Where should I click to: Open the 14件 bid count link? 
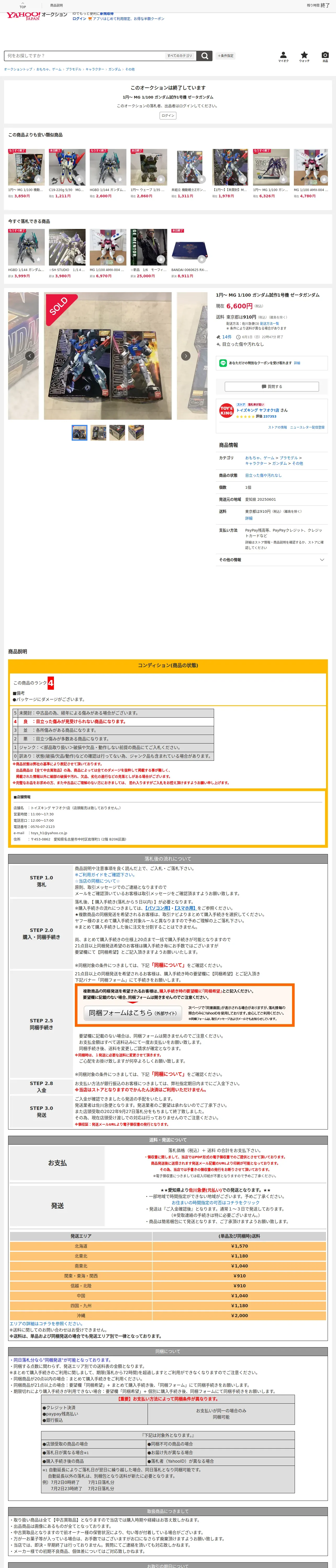(227, 337)
